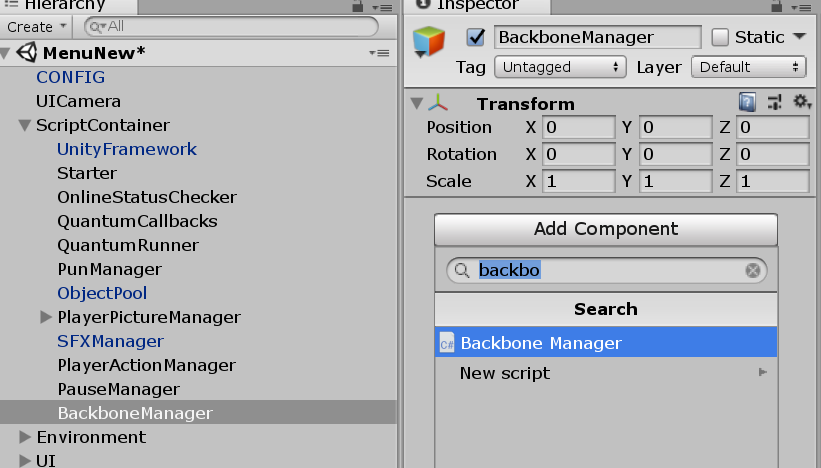Click the C# script icon for Backbone Manager
821x468 pixels.
[x=447, y=343]
